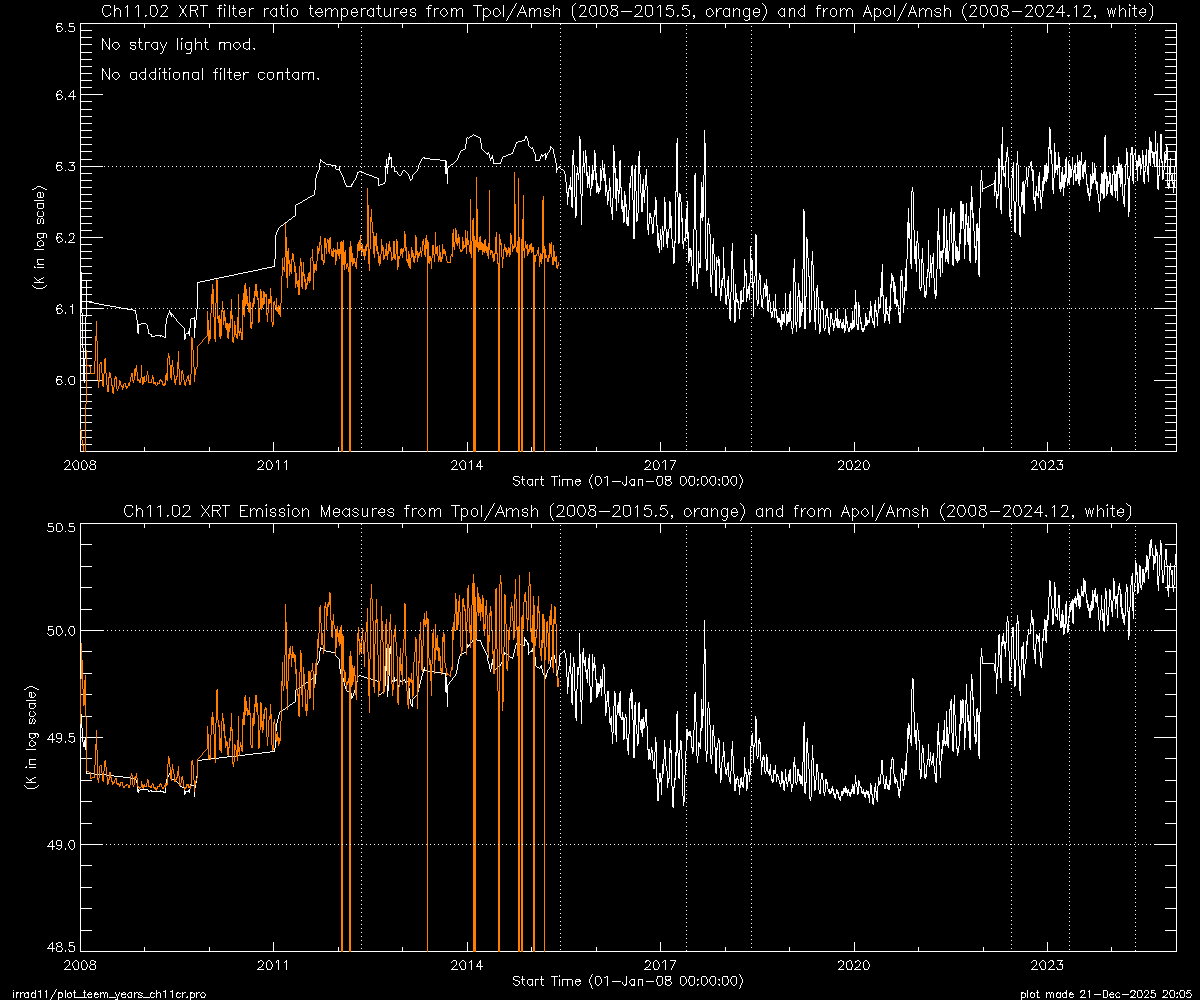Viewport: 1200px width, 1000px height.
Task: Click the 2017 year tick under the top plot
Action: [660, 465]
